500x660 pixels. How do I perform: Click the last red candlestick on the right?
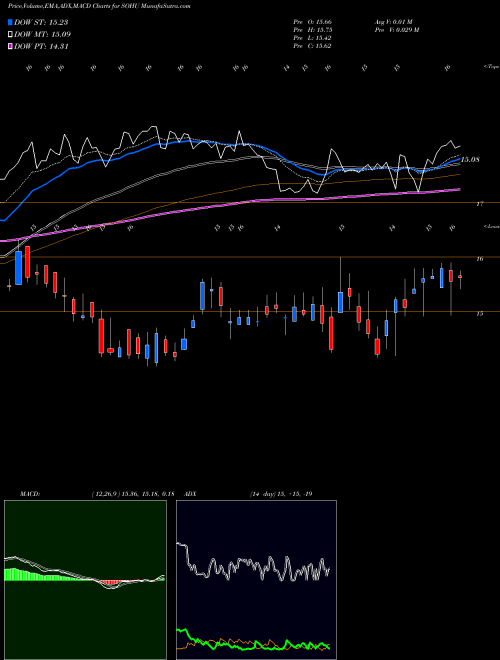click(460, 277)
